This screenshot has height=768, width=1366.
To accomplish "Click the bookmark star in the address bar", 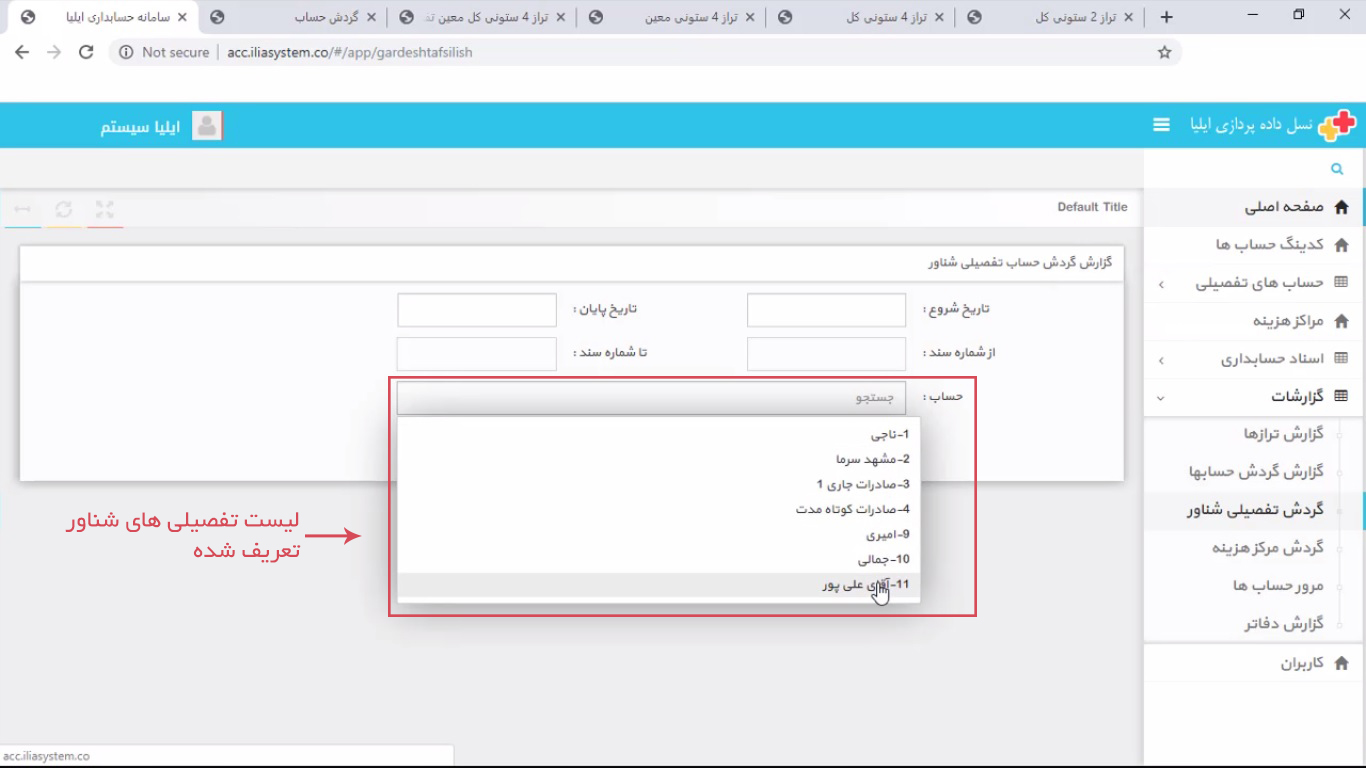I will pos(1164,51).
